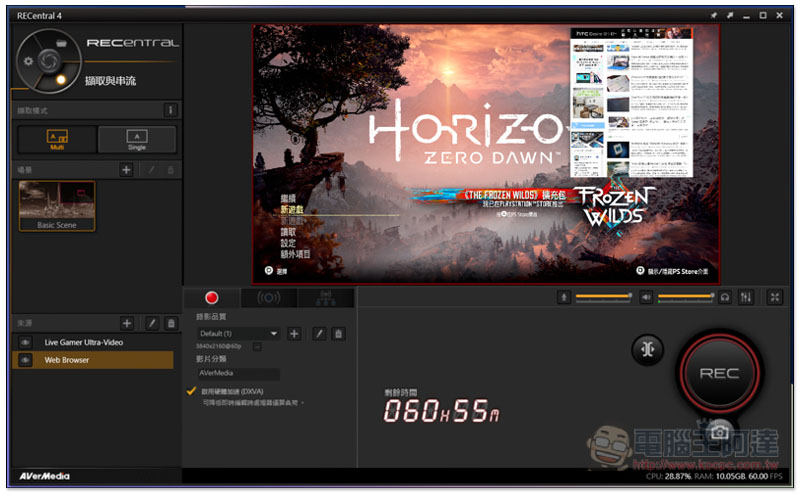Switch to Multi capture mode
800x494 pixels.
click(x=57, y=139)
